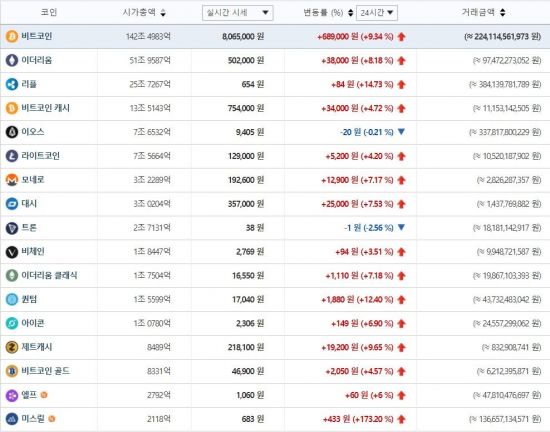
Task: Click the change +60 원 (+6 %)
Action: pyautogui.click(x=369, y=395)
